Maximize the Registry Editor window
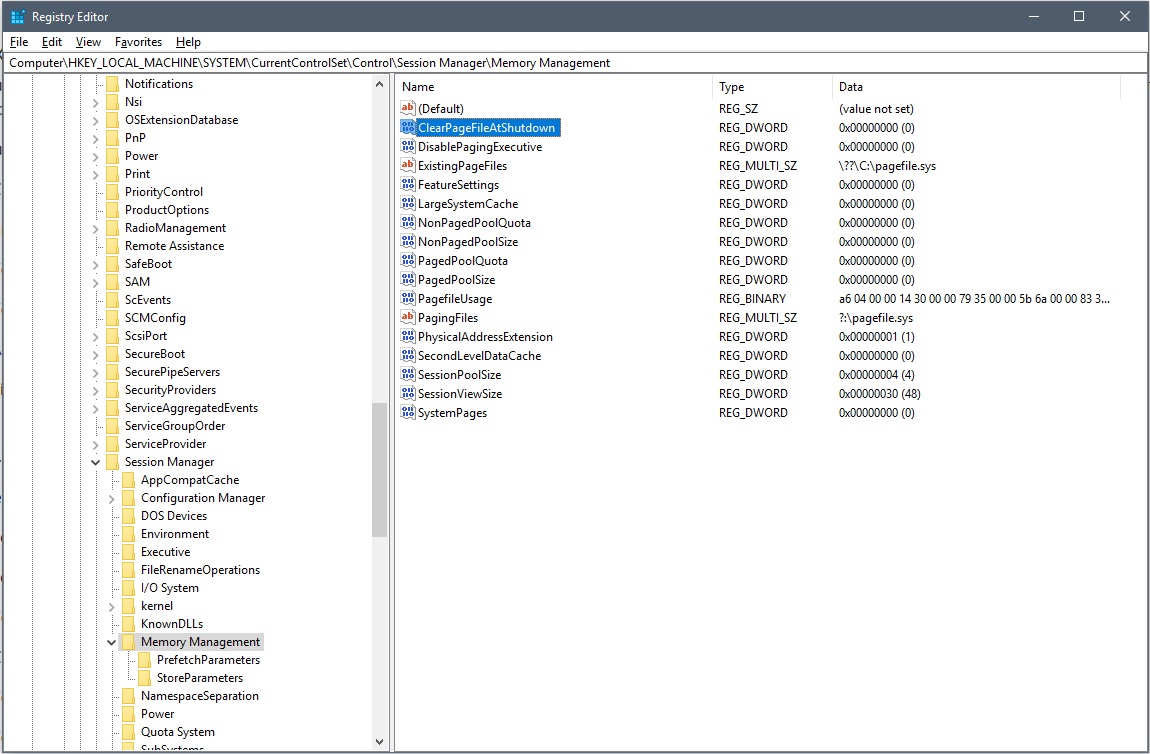The width and height of the screenshot is (1150, 754). pyautogui.click(x=1079, y=16)
